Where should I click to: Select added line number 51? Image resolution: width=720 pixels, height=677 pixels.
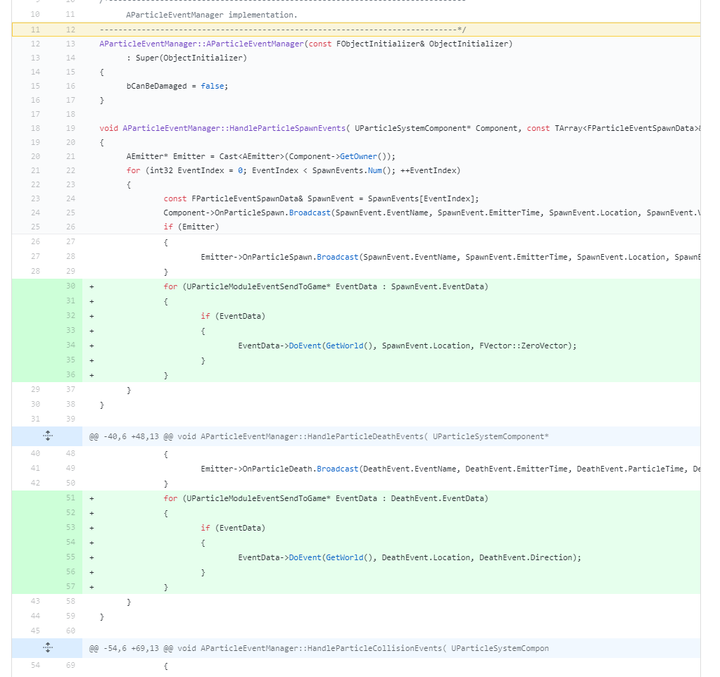[70, 497]
